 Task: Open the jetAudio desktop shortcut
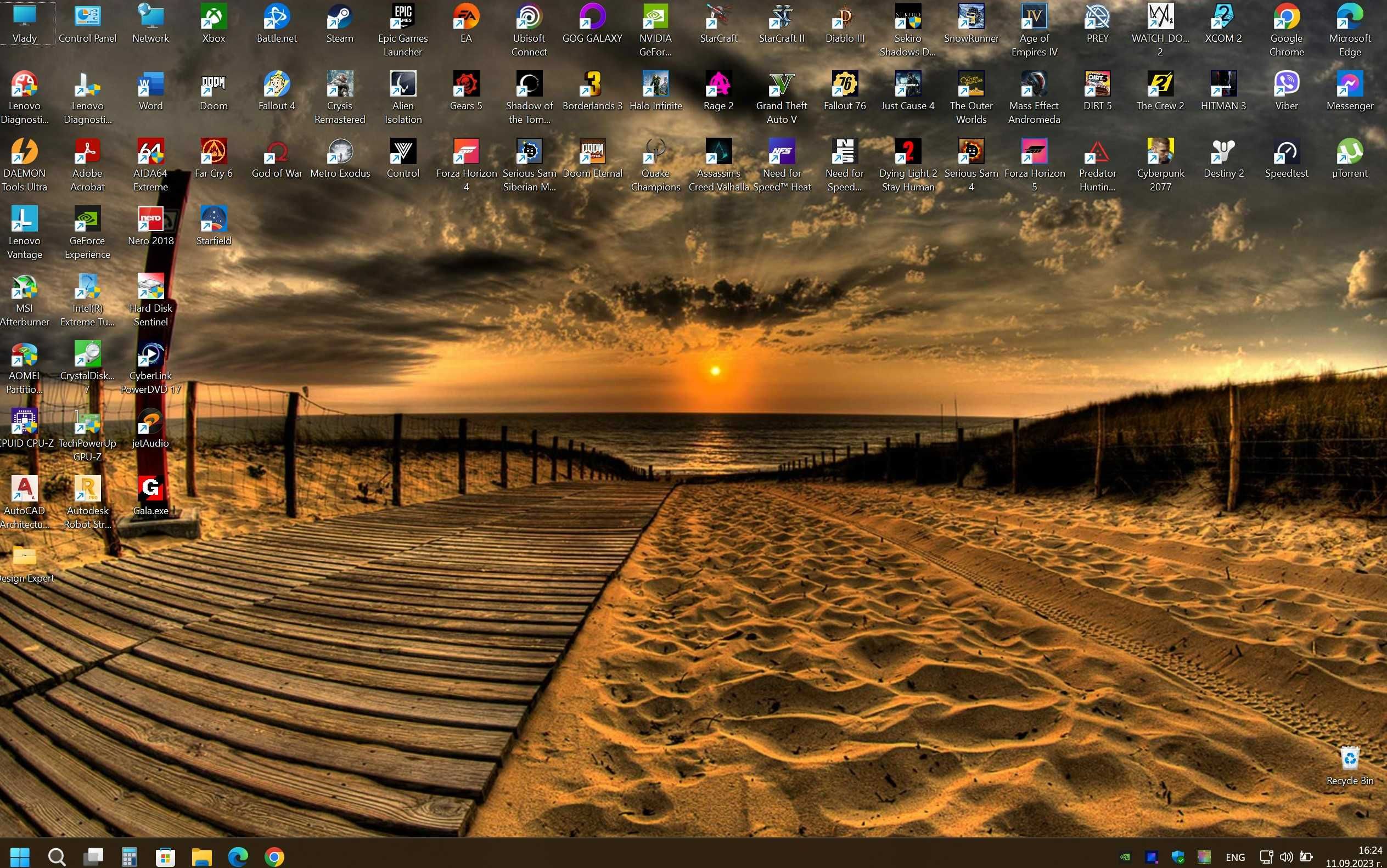click(x=150, y=429)
